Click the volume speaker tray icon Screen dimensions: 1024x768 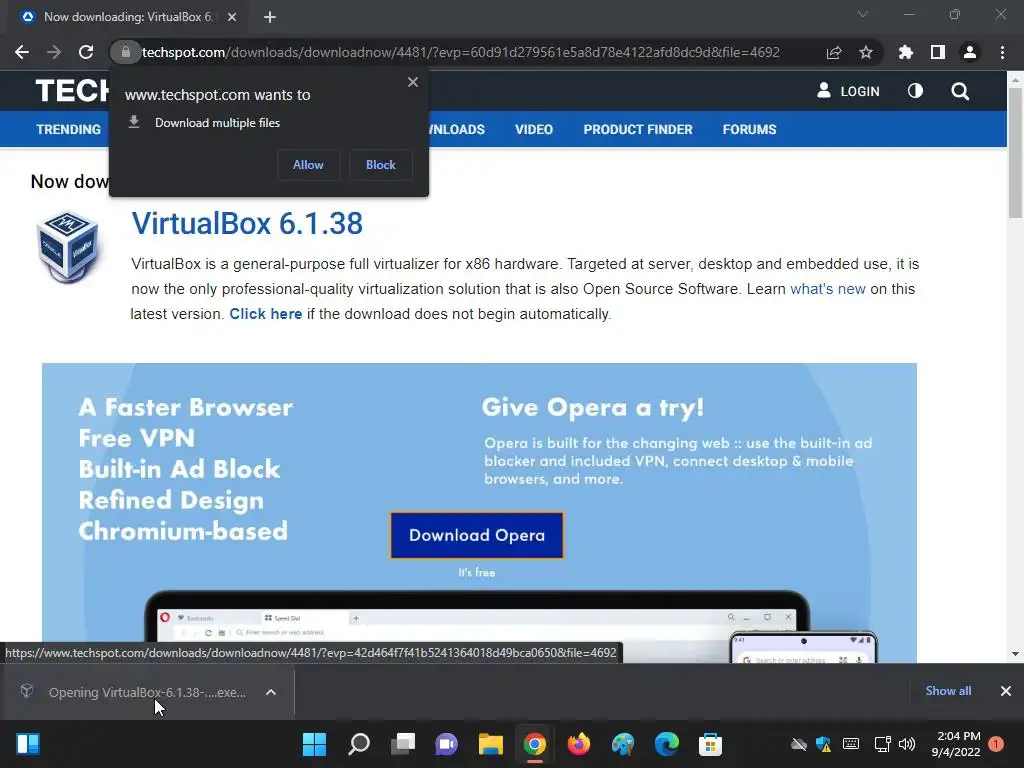(x=907, y=744)
